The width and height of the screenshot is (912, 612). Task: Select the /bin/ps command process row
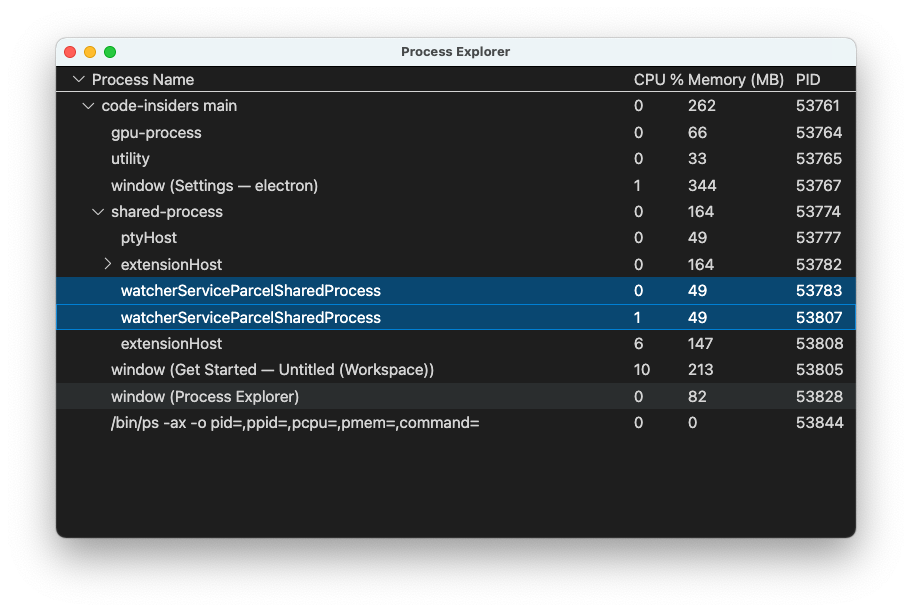(295, 423)
